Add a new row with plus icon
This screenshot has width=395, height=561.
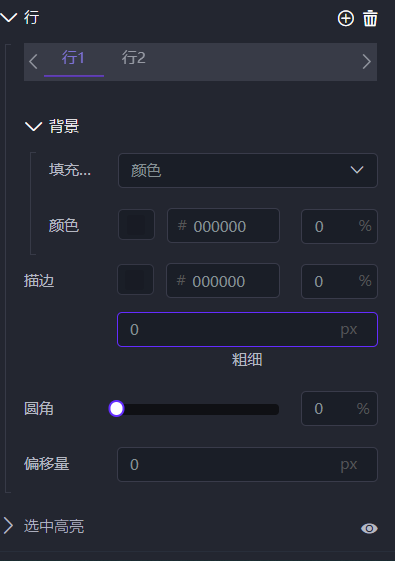point(346,18)
